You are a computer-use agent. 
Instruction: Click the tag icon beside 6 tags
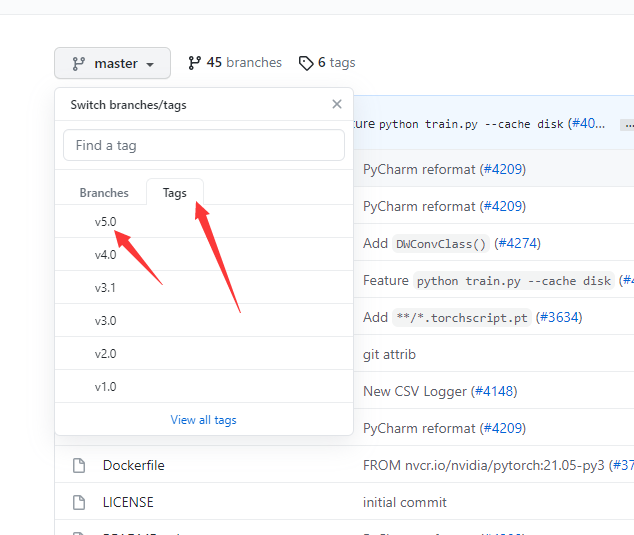(x=305, y=63)
